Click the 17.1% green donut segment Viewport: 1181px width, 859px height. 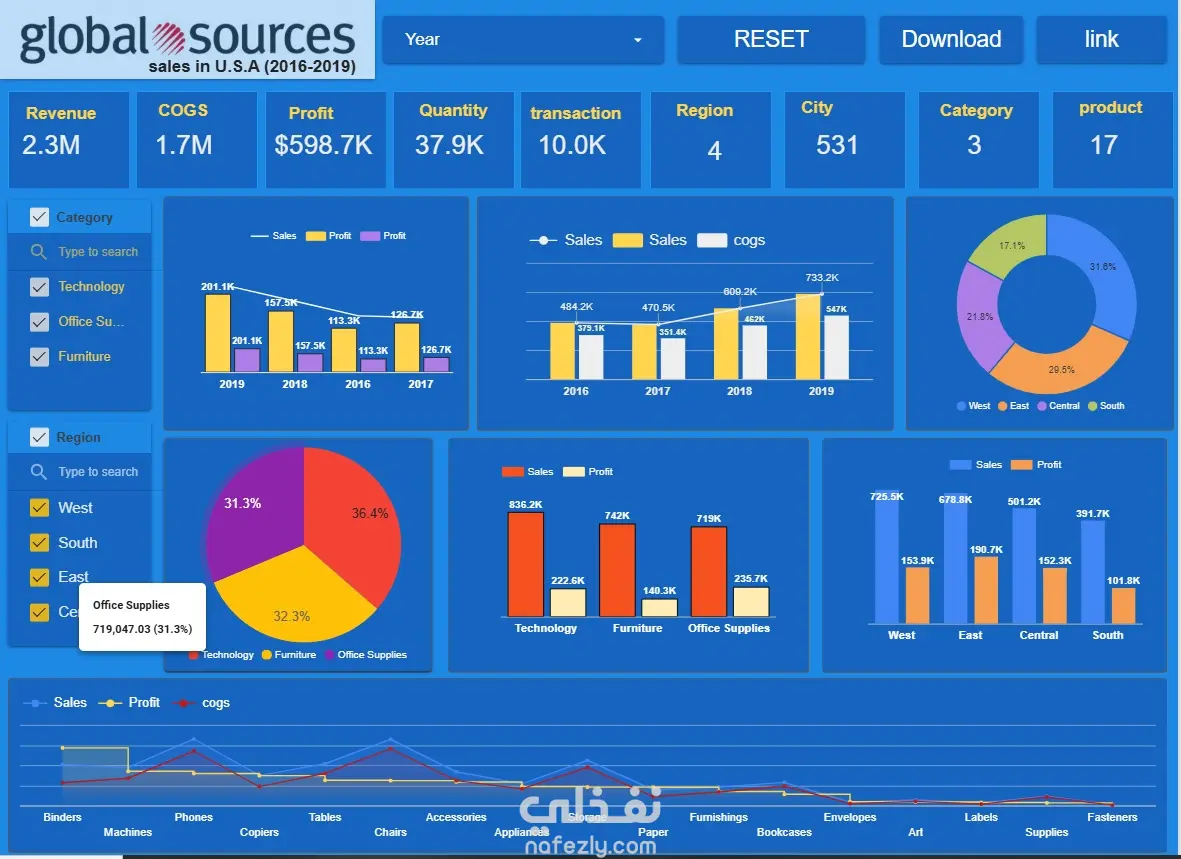pyautogui.click(x=1012, y=245)
